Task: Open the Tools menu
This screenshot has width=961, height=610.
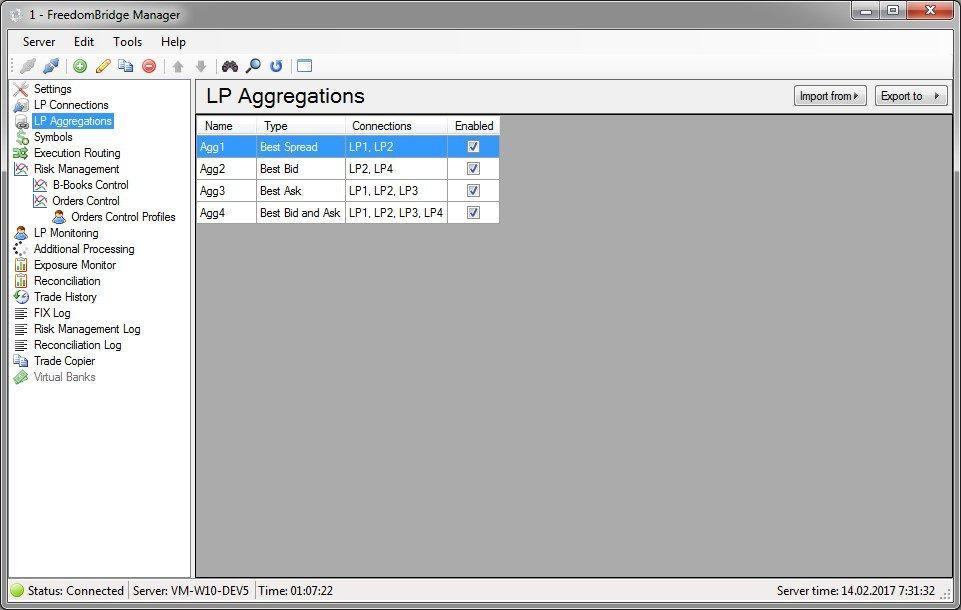Action: pos(127,42)
